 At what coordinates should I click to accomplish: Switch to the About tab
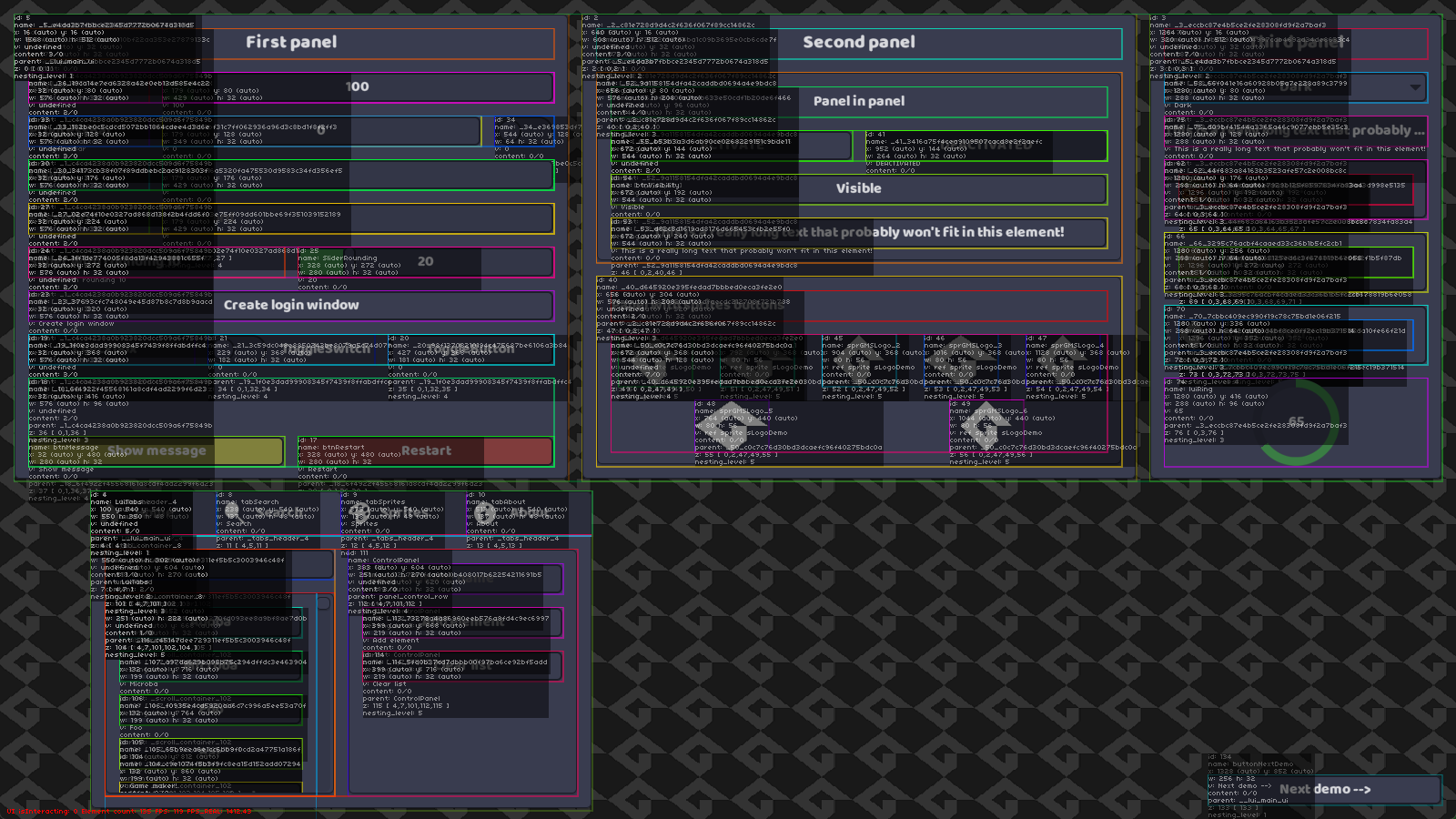point(528,513)
